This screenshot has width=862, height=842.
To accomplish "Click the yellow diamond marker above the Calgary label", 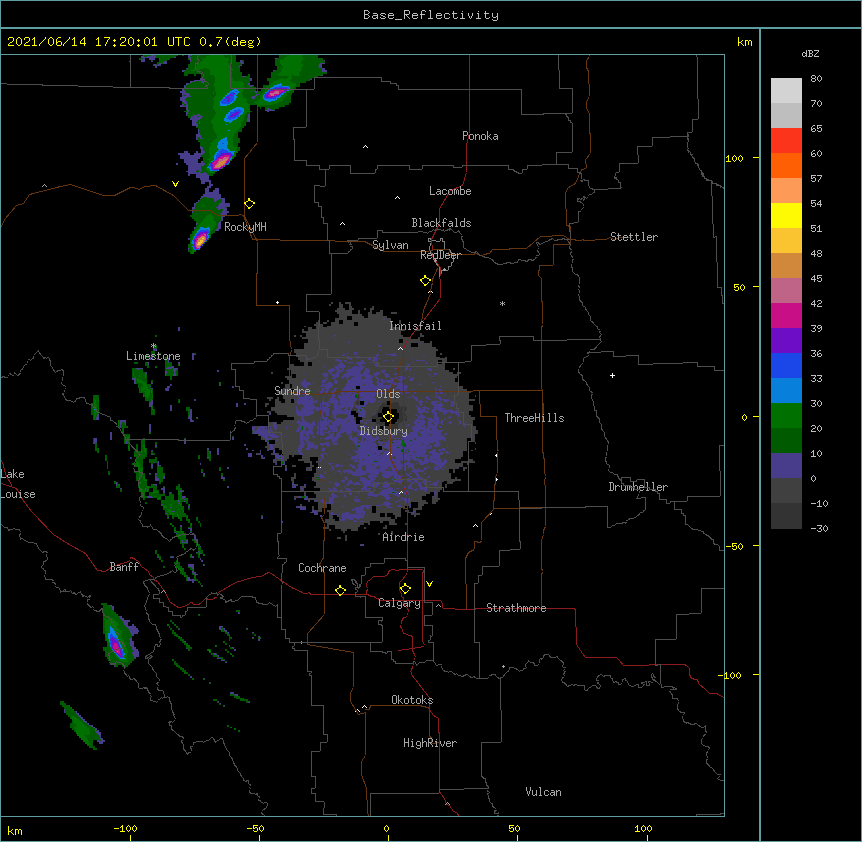I will point(405,589).
